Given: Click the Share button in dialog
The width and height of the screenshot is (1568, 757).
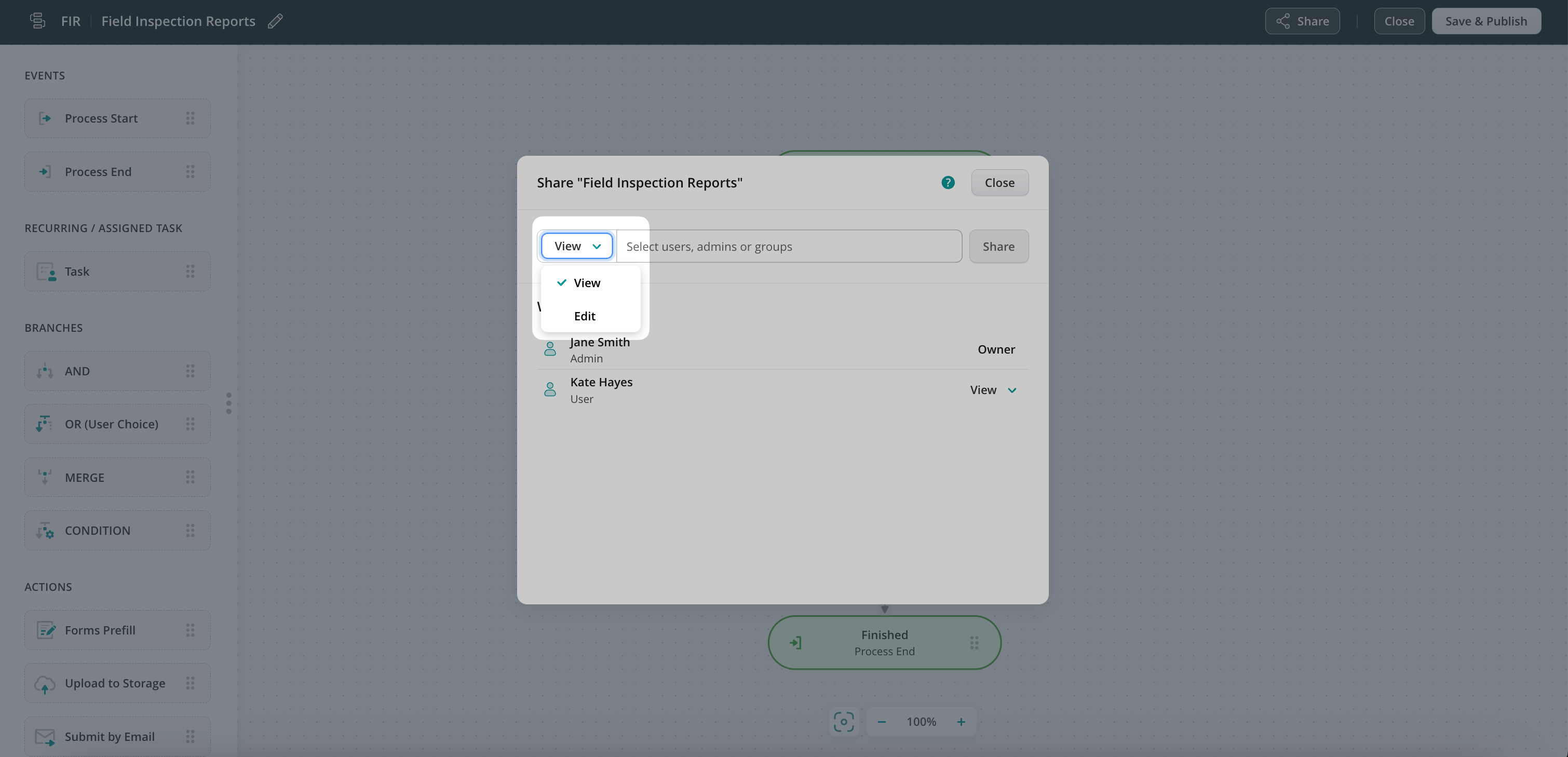Looking at the screenshot, I should (x=998, y=247).
